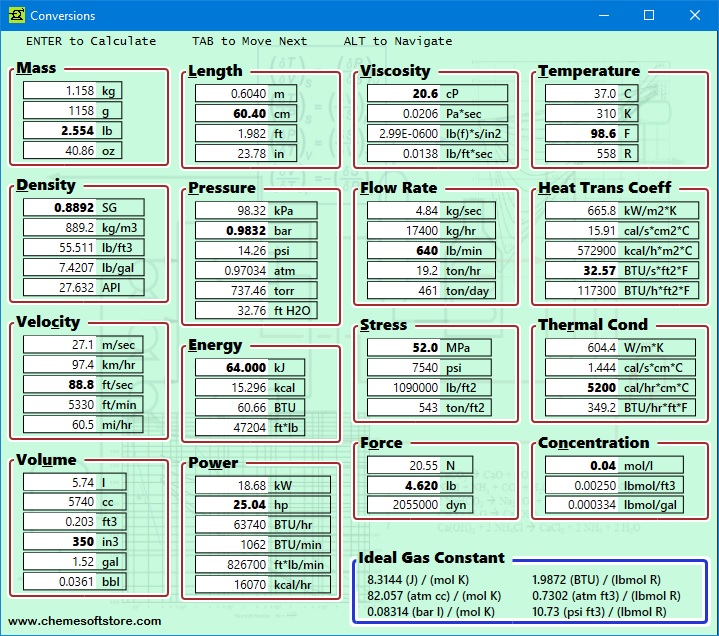This screenshot has width=719, height=636.
Task: Click the Force lb input field
Action: (x=404, y=485)
